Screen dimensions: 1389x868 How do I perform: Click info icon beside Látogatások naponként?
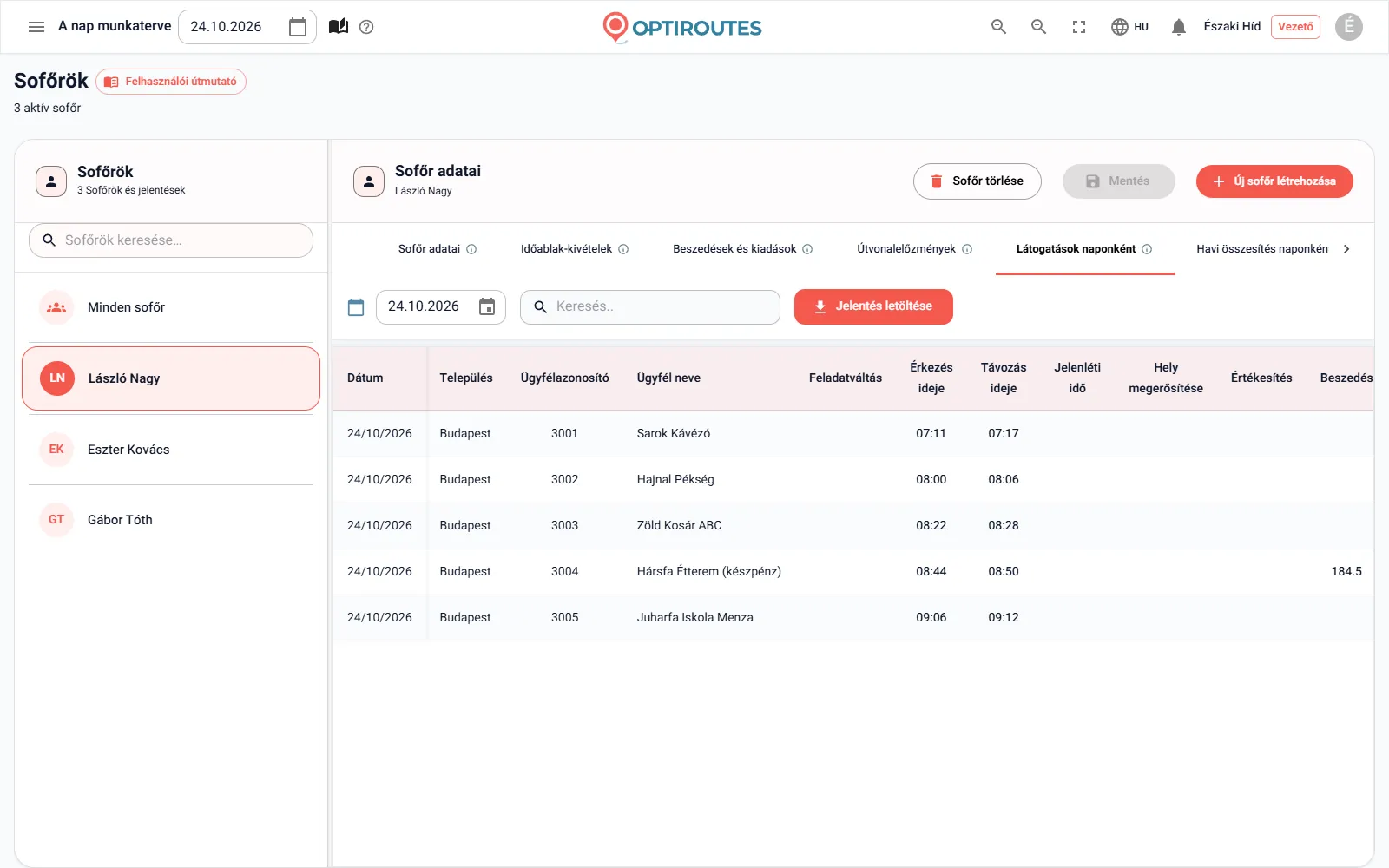pyautogui.click(x=1147, y=249)
